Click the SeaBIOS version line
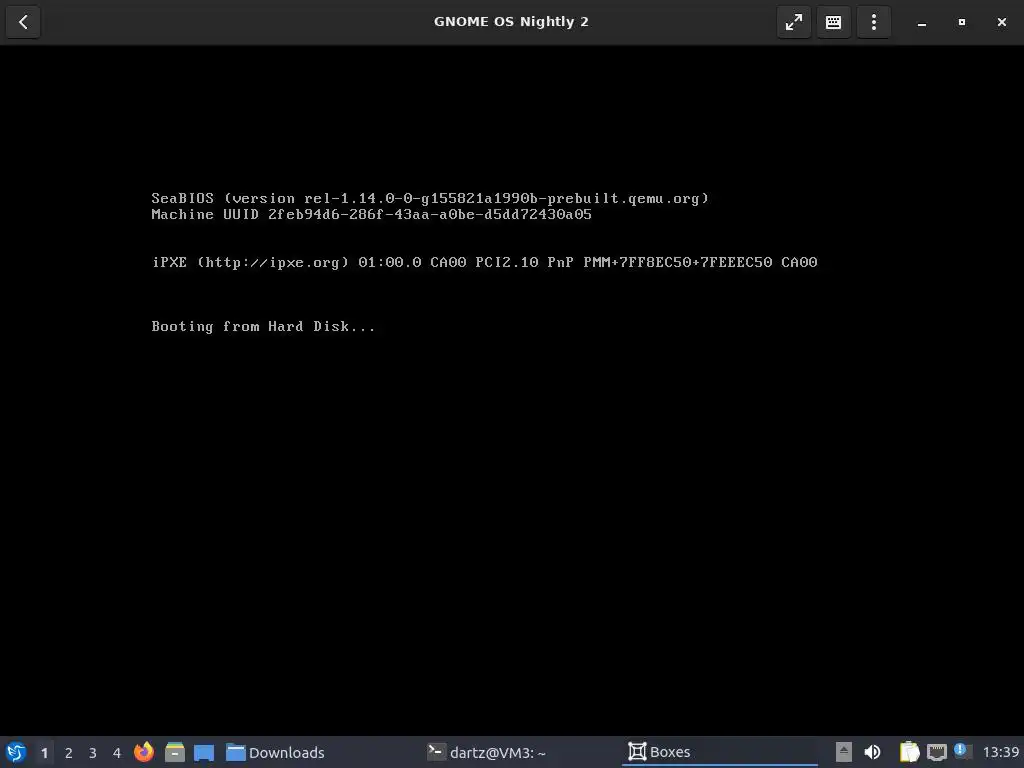Screen dimensions: 1024x768 pyautogui.click(x=430, y=199)
